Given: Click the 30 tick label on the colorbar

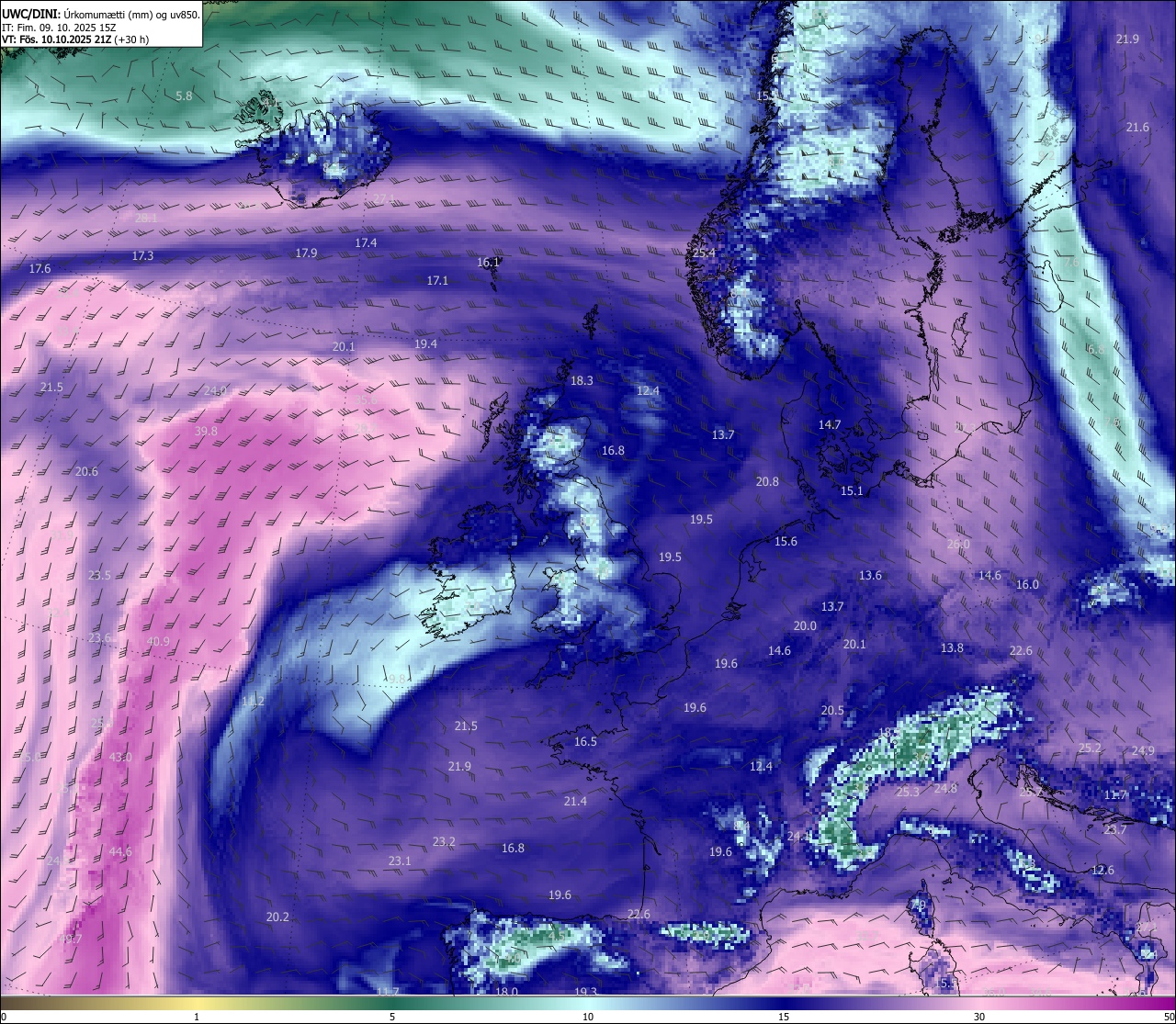Looking at the screenshot, I should [x=979, y=1017].
